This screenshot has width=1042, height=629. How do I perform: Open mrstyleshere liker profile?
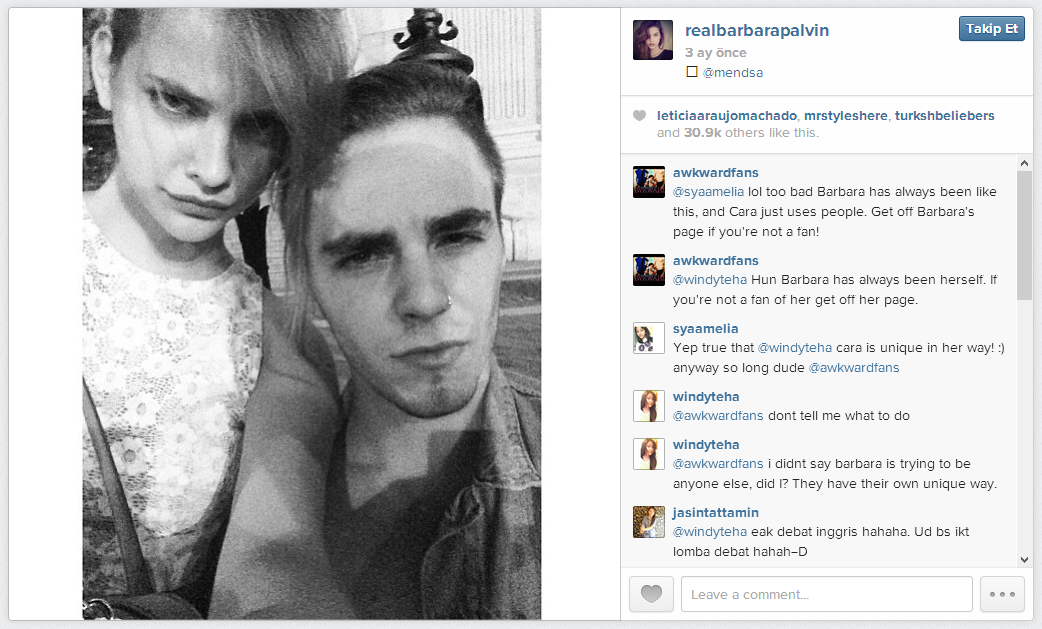[x=845, y=116]
